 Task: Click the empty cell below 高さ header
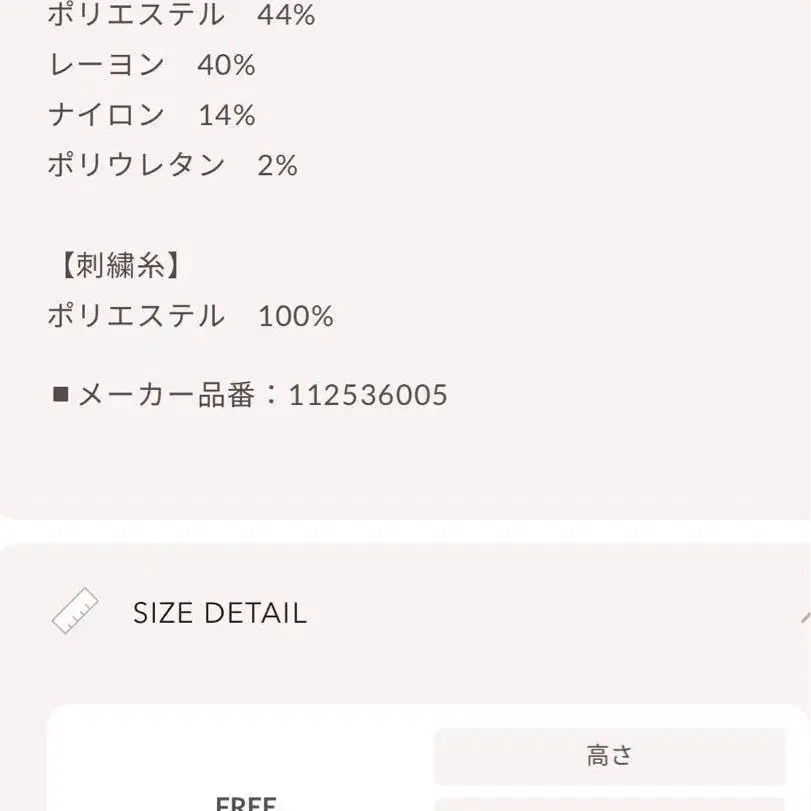pyautogui.click(x=609, y=803)
